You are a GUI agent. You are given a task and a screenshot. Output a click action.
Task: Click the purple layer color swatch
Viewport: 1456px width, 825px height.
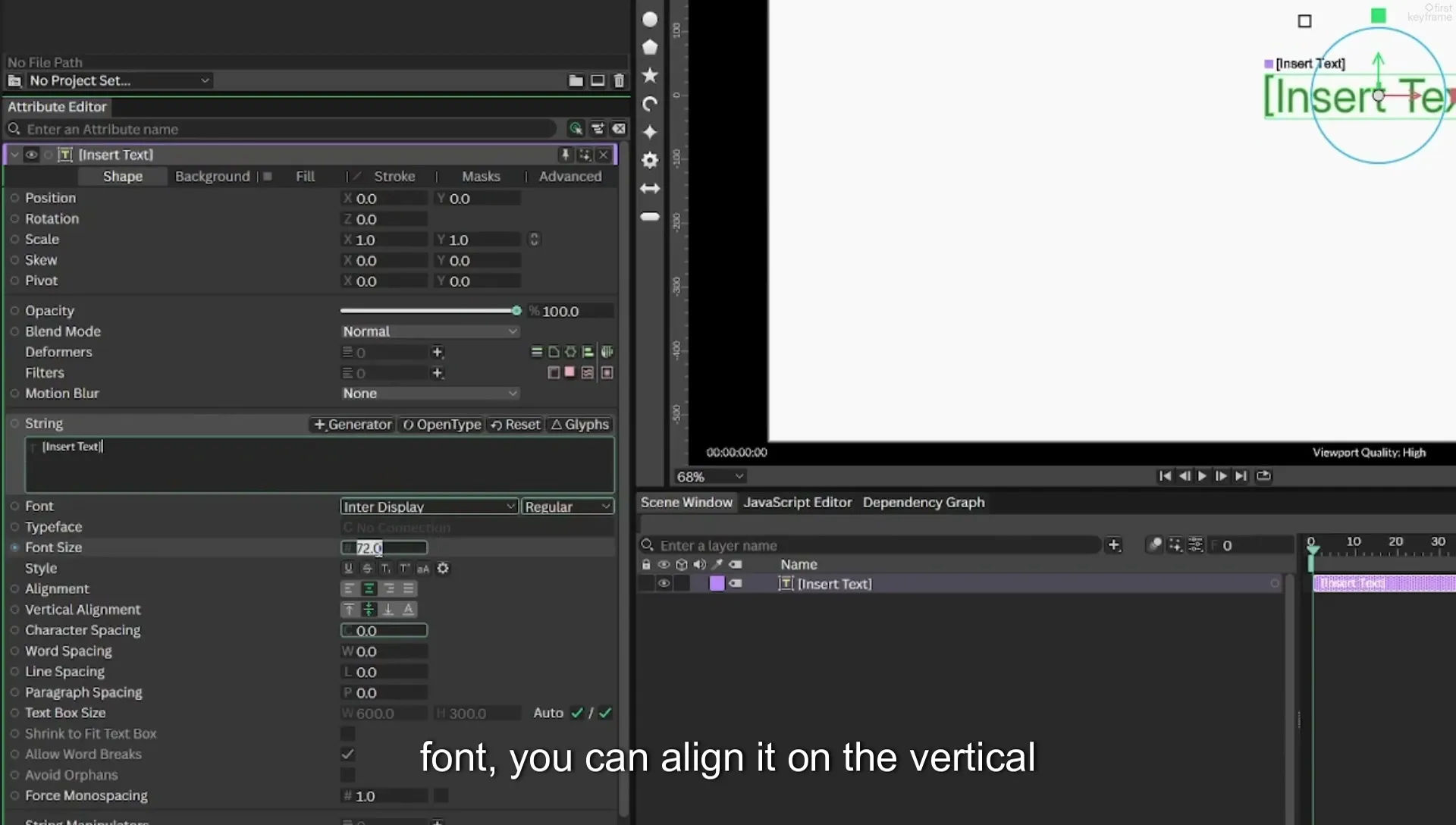[x=717, y=583]
